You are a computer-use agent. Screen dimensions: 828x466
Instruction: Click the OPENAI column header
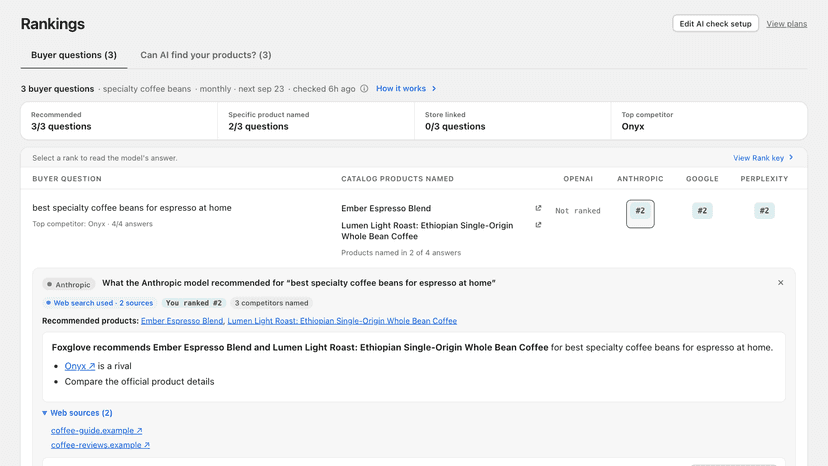point(578,179)
